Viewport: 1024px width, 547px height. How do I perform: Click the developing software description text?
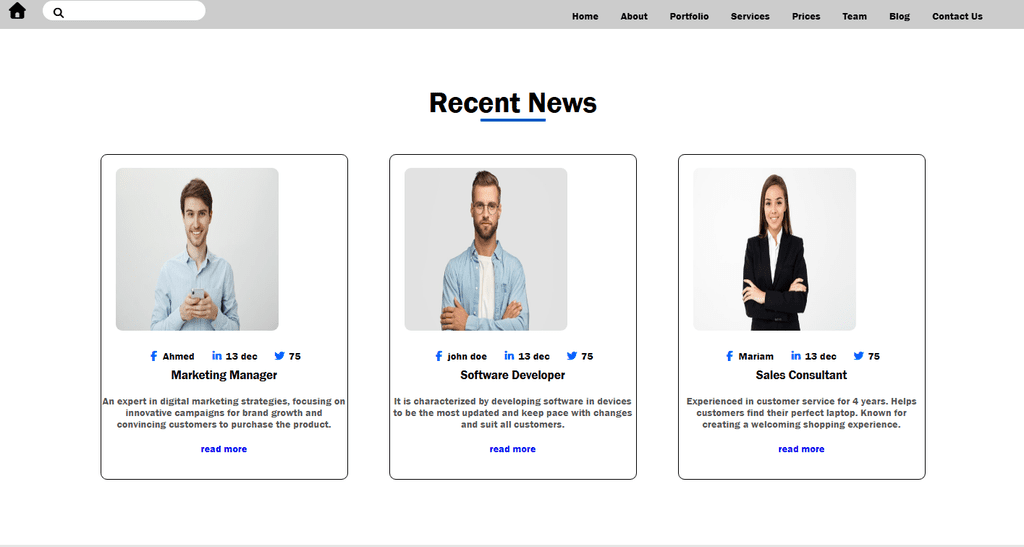coord(513,413)
